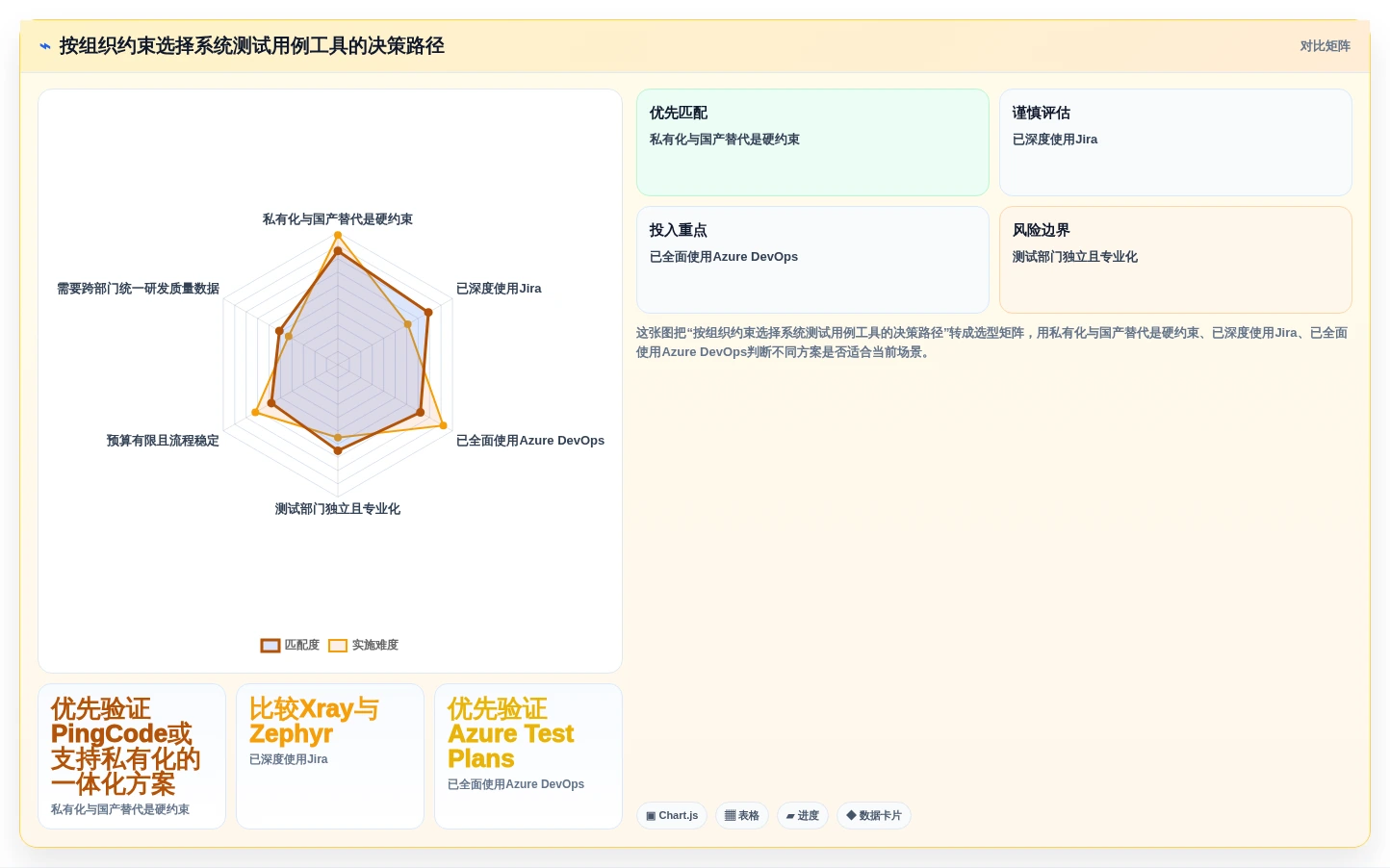The image size is (1390, 868).
Task: Click radar axis label 已全面使用Azure DevOps
Action: [530, 441]
